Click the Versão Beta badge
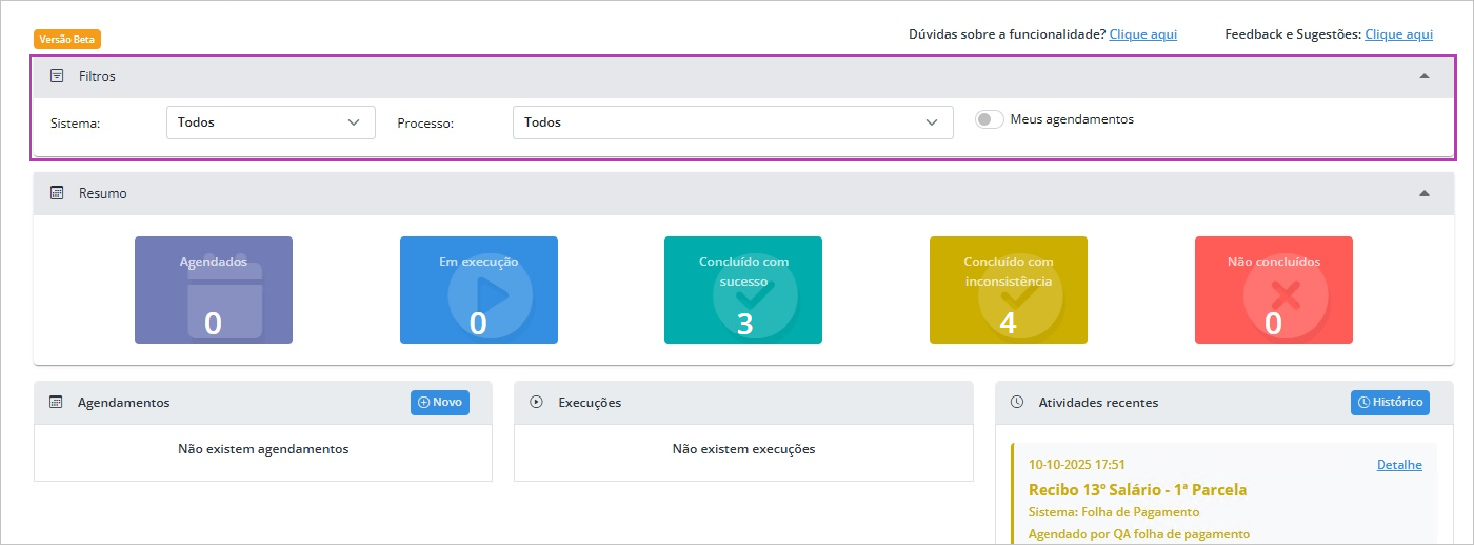The image size is (1474, 545). tap(68, 39)
